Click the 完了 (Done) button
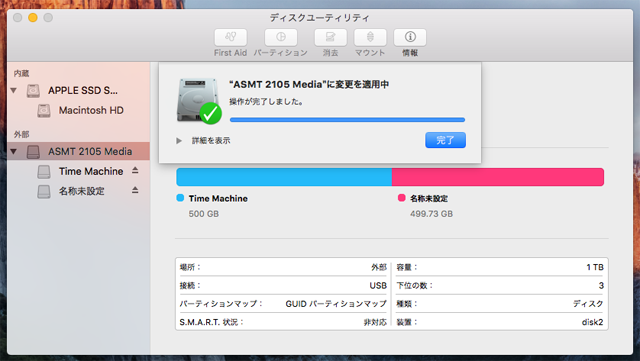The width and height of the screenshot is (640, 361). point(445,140)
